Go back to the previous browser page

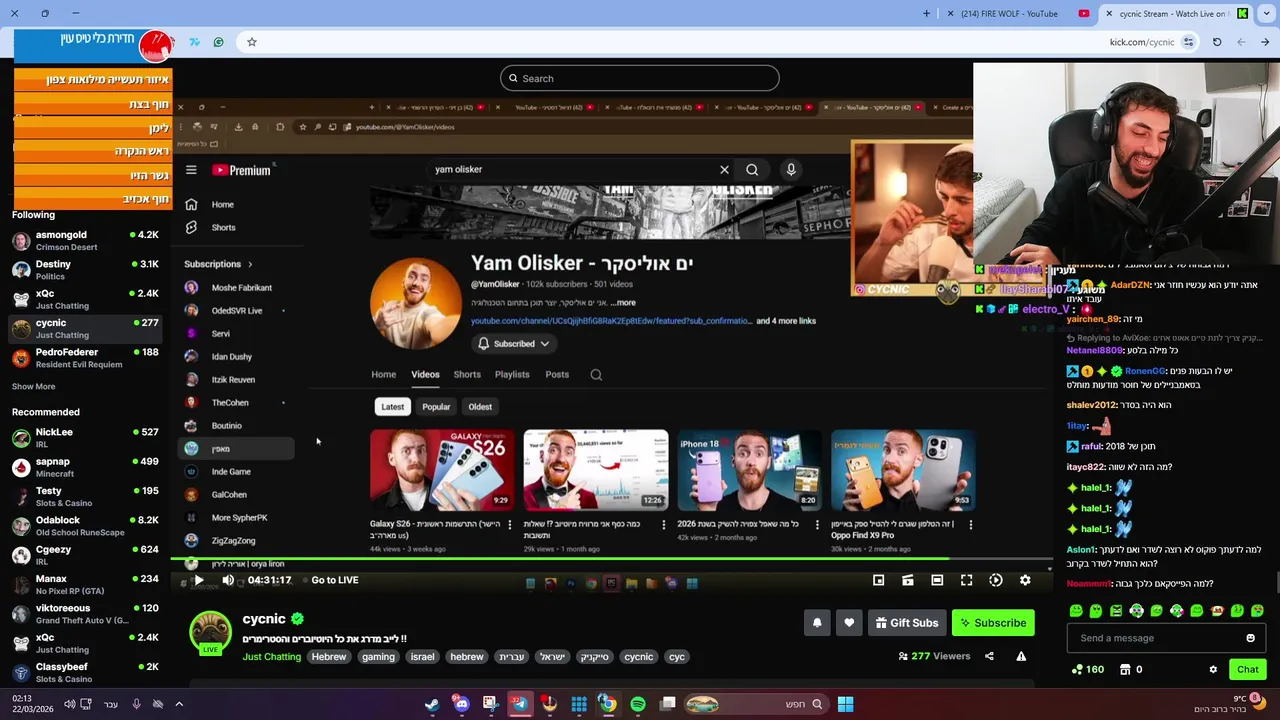(x=1265, y=42)
